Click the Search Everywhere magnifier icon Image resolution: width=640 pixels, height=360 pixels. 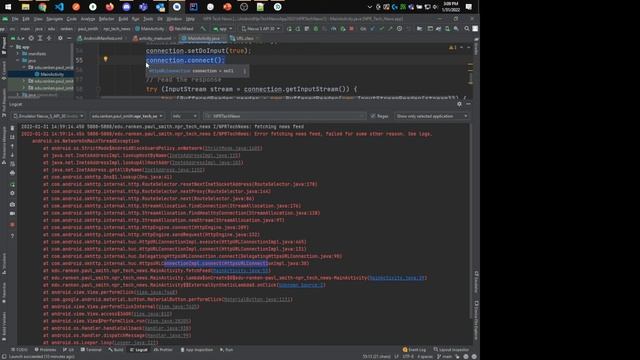point(467,29)
